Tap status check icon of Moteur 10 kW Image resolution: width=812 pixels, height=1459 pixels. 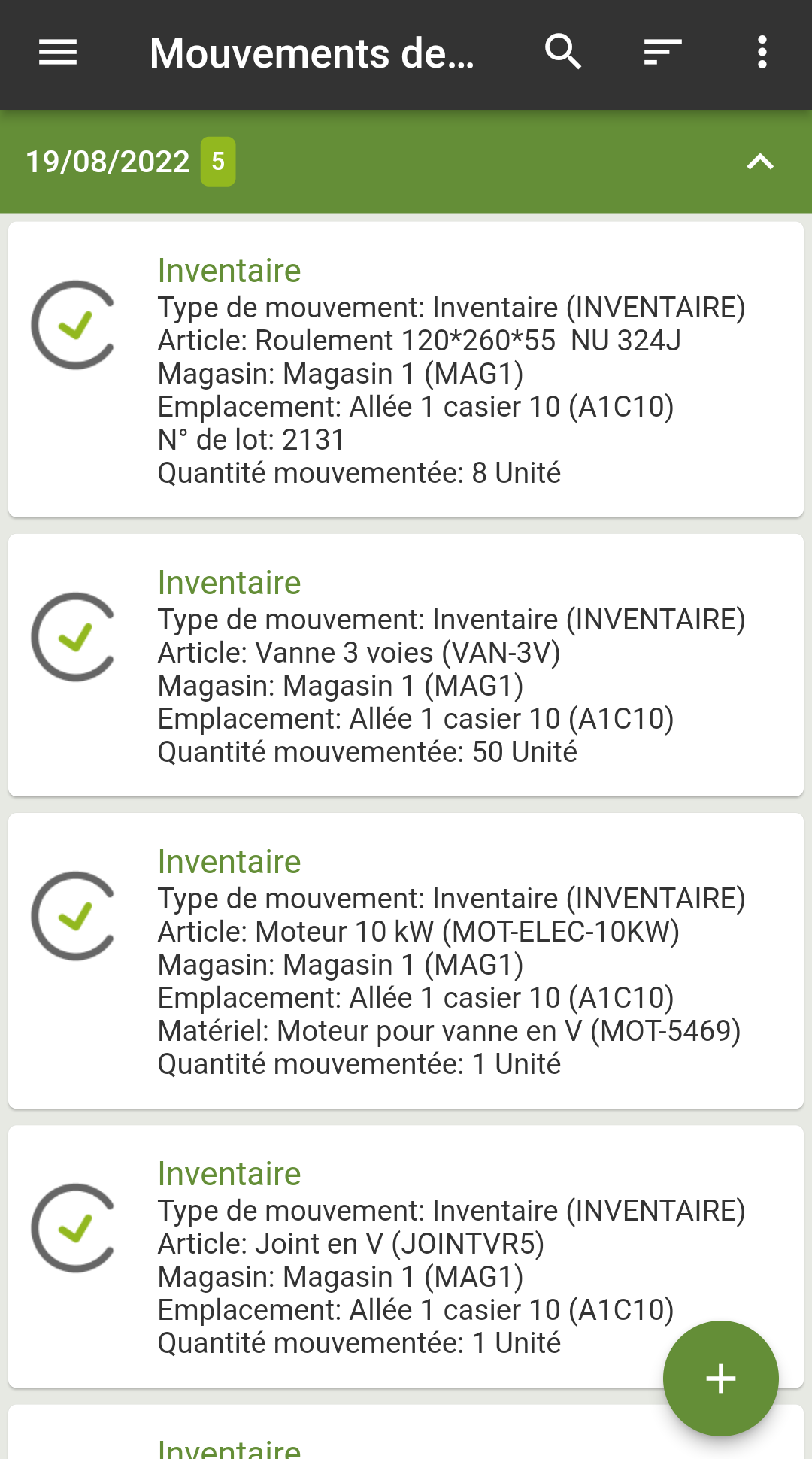[x=74, y=916]
